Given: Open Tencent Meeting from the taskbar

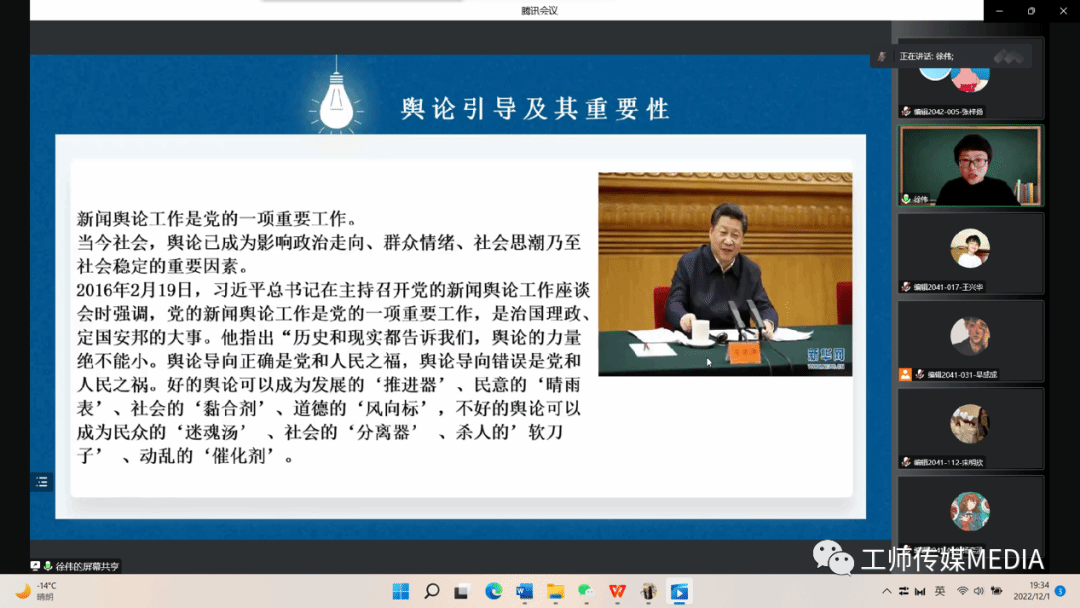Looking at the screenshot, I should pyautogui.click(x=679, y=591).
